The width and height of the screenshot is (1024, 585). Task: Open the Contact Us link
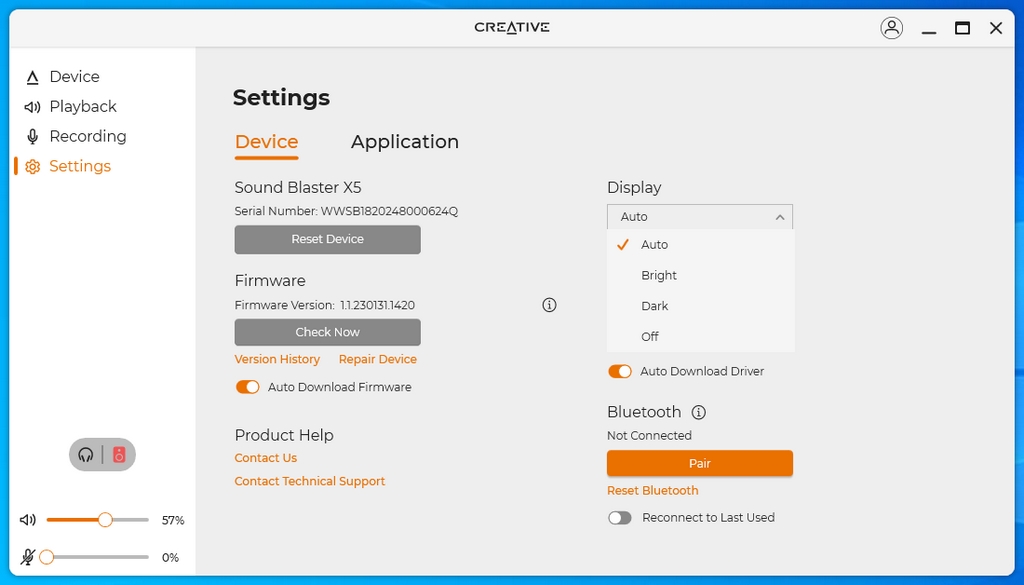266,458
